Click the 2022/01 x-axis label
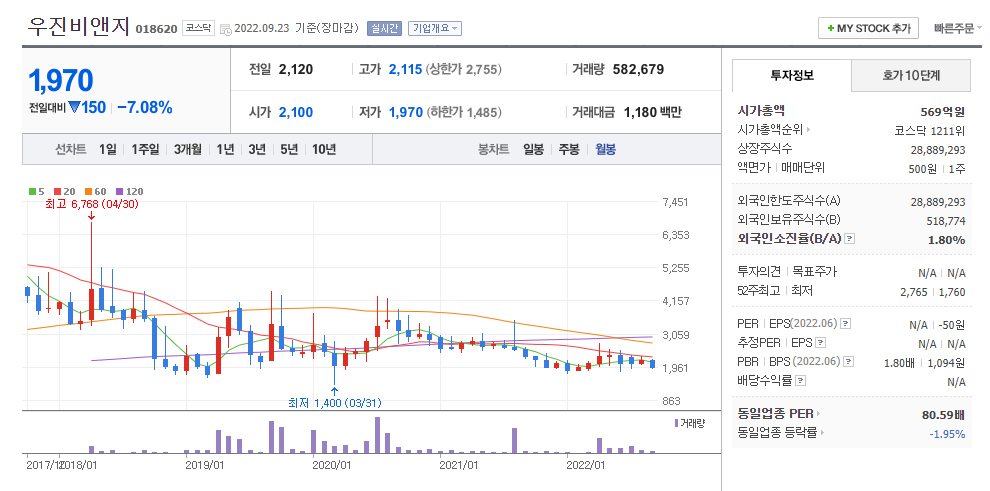 (x=587, y=465)
